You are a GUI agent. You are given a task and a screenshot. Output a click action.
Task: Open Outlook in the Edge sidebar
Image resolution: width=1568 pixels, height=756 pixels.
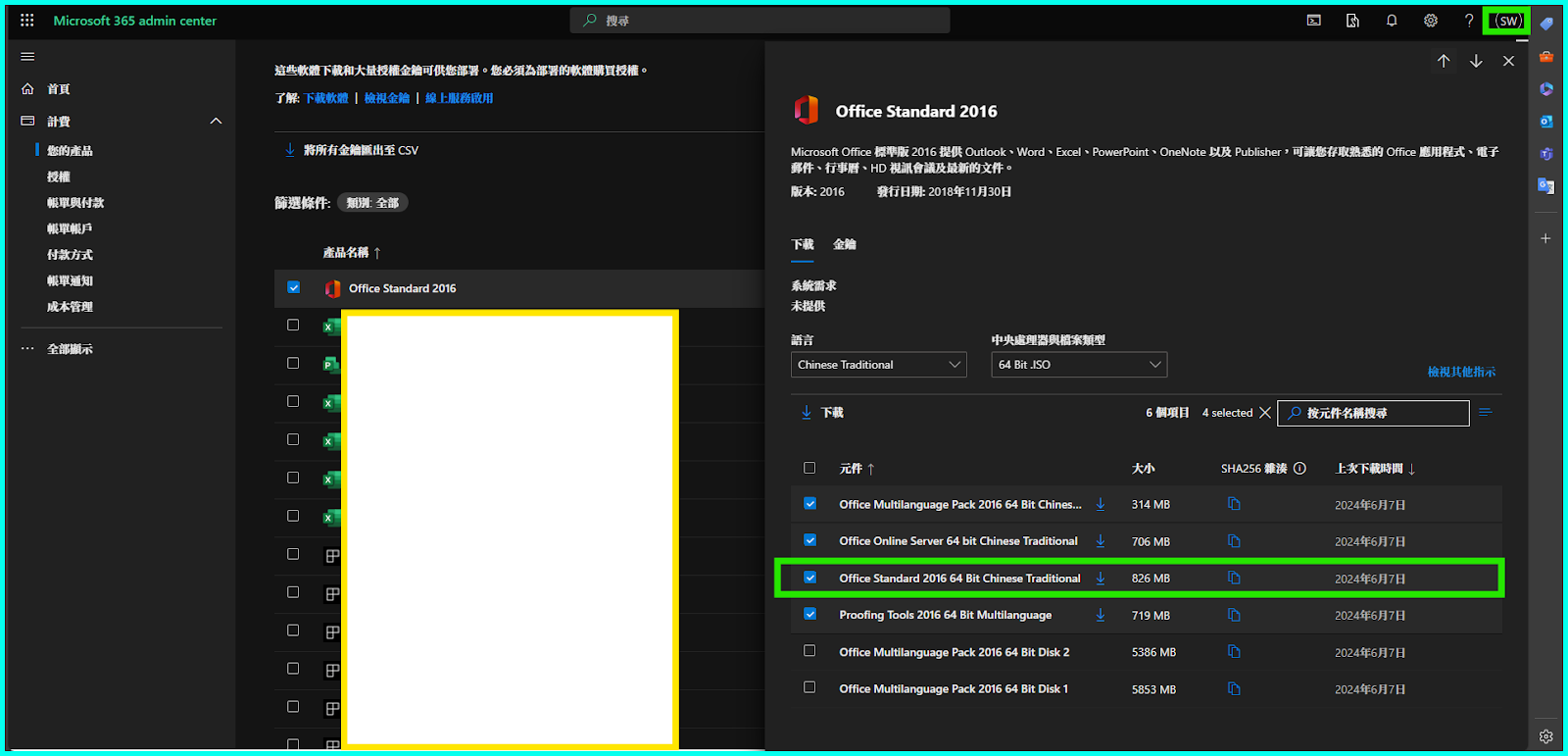click(x=1545, y=122)
